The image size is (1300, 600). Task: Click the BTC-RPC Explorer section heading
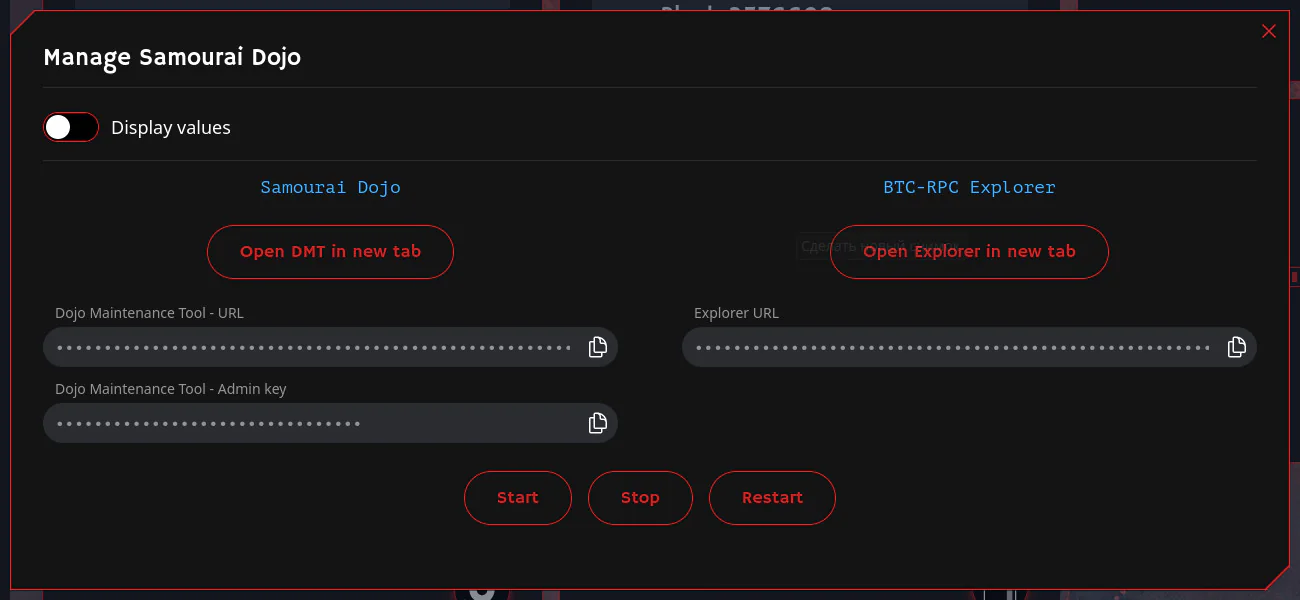tap(969, 187)
